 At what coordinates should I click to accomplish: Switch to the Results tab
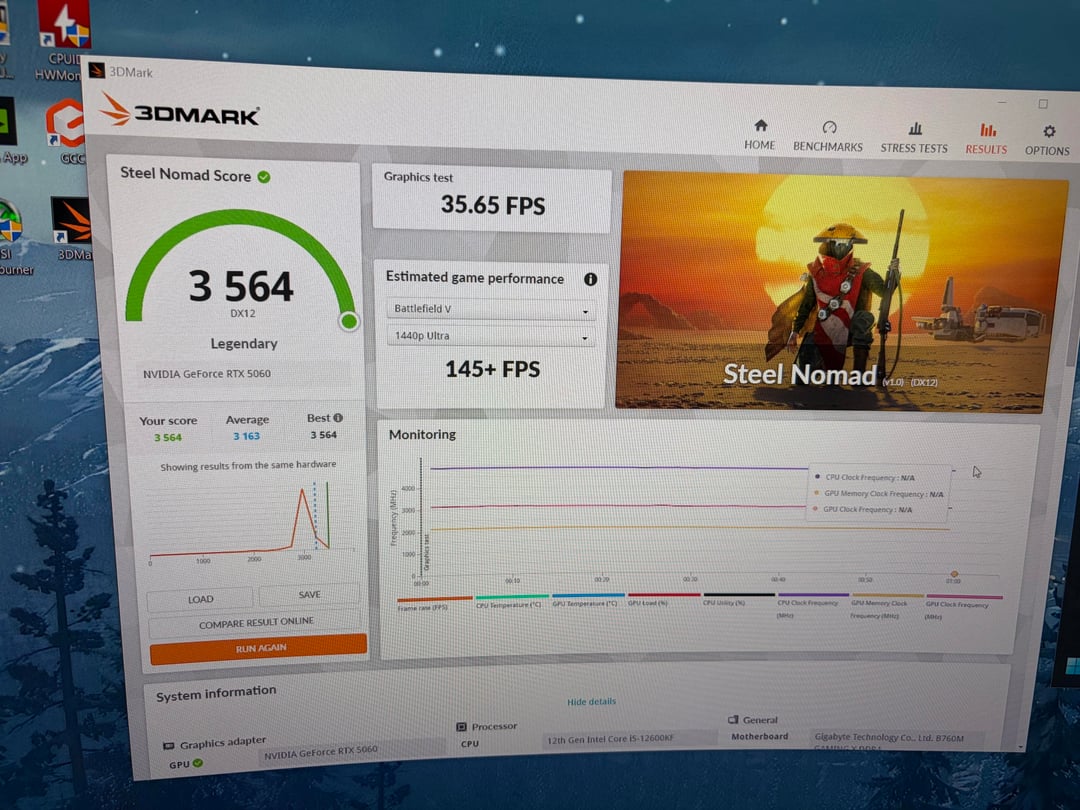986,139
